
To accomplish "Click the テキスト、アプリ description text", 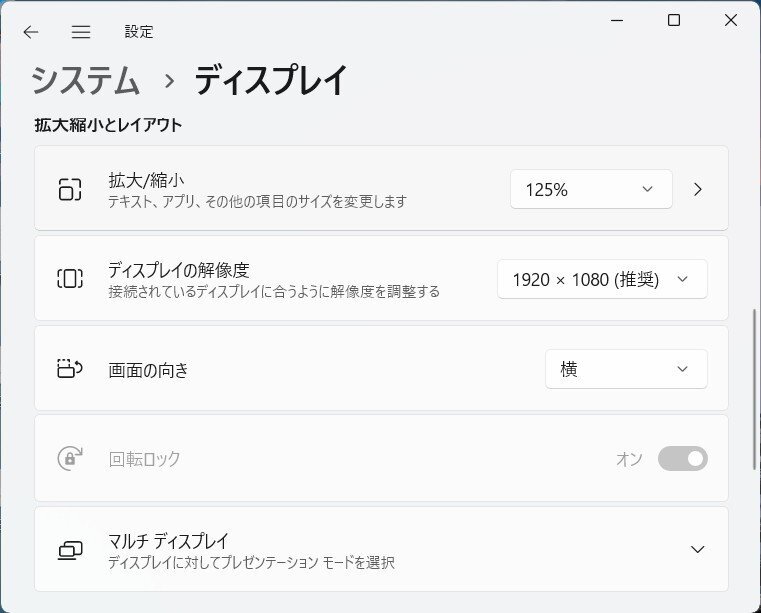I will click(257, 201).
